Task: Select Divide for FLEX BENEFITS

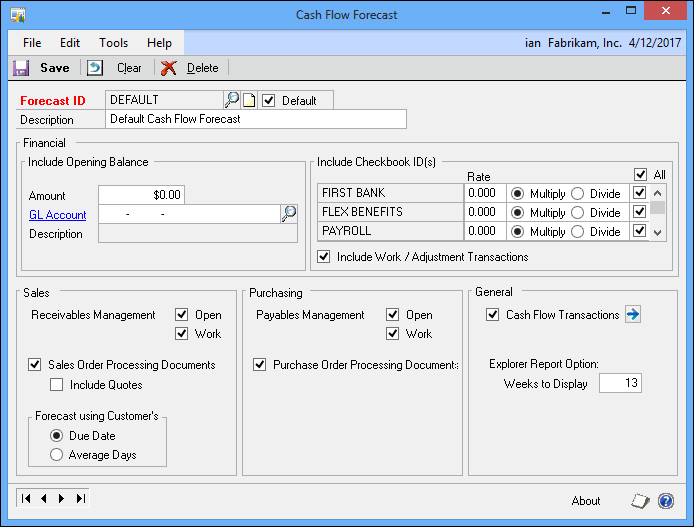Action: [578, 213]
